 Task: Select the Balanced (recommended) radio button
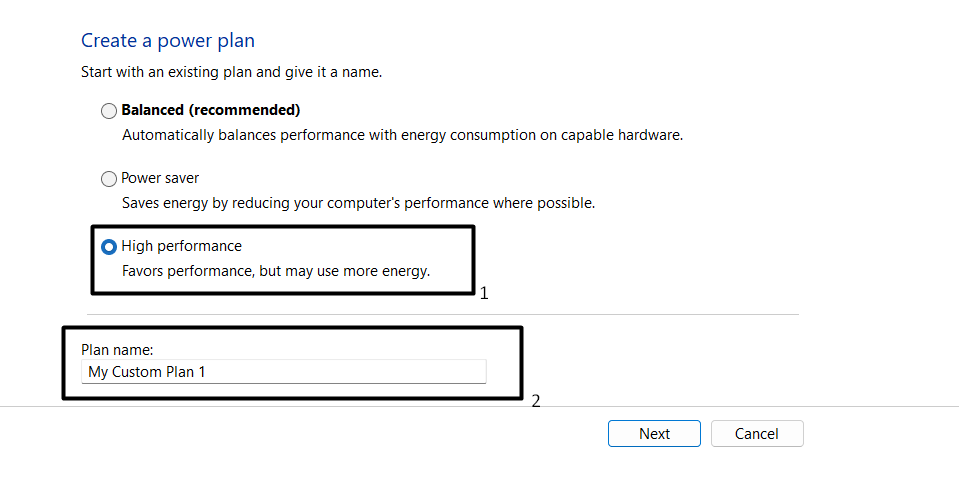(109, 111)
